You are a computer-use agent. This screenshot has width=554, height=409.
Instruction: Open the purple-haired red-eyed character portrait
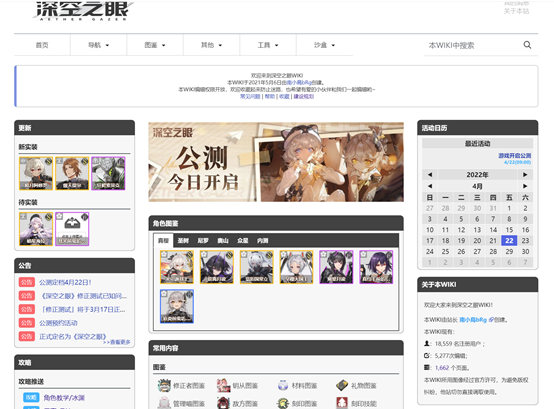point(376,267)
